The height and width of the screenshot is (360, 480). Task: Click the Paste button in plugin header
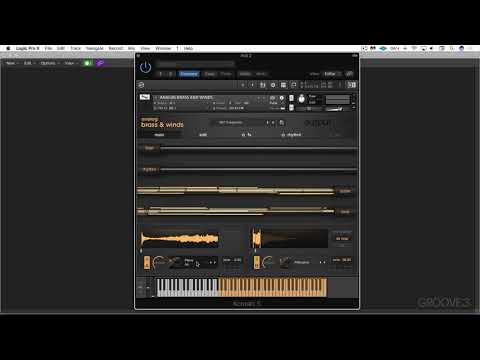pos(226,74)
